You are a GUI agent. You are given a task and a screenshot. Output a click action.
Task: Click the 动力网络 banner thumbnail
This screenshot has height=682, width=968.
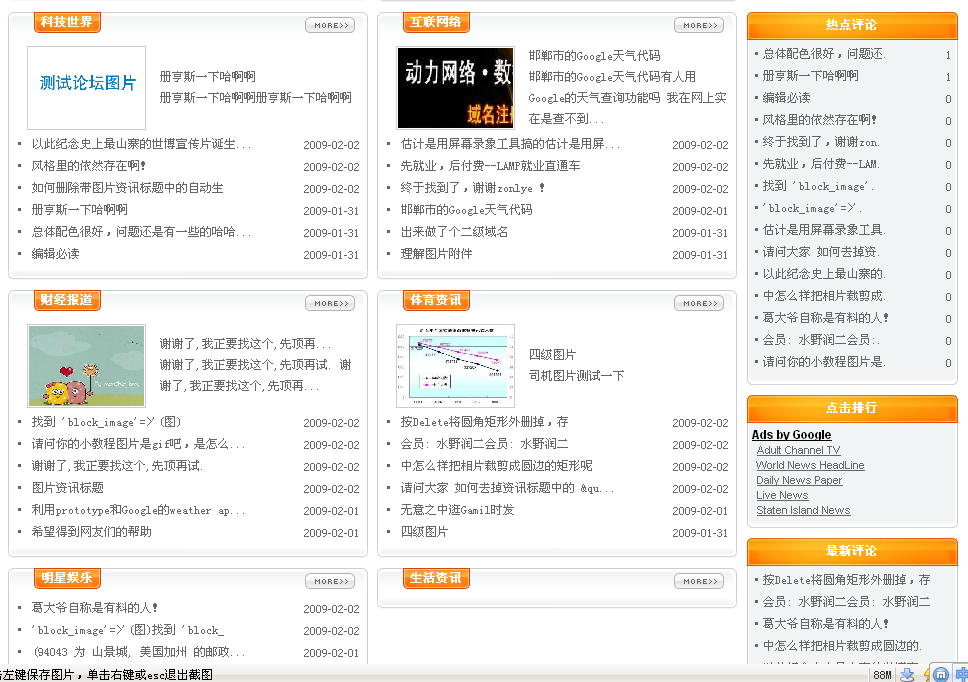click(x=455, y=87)
